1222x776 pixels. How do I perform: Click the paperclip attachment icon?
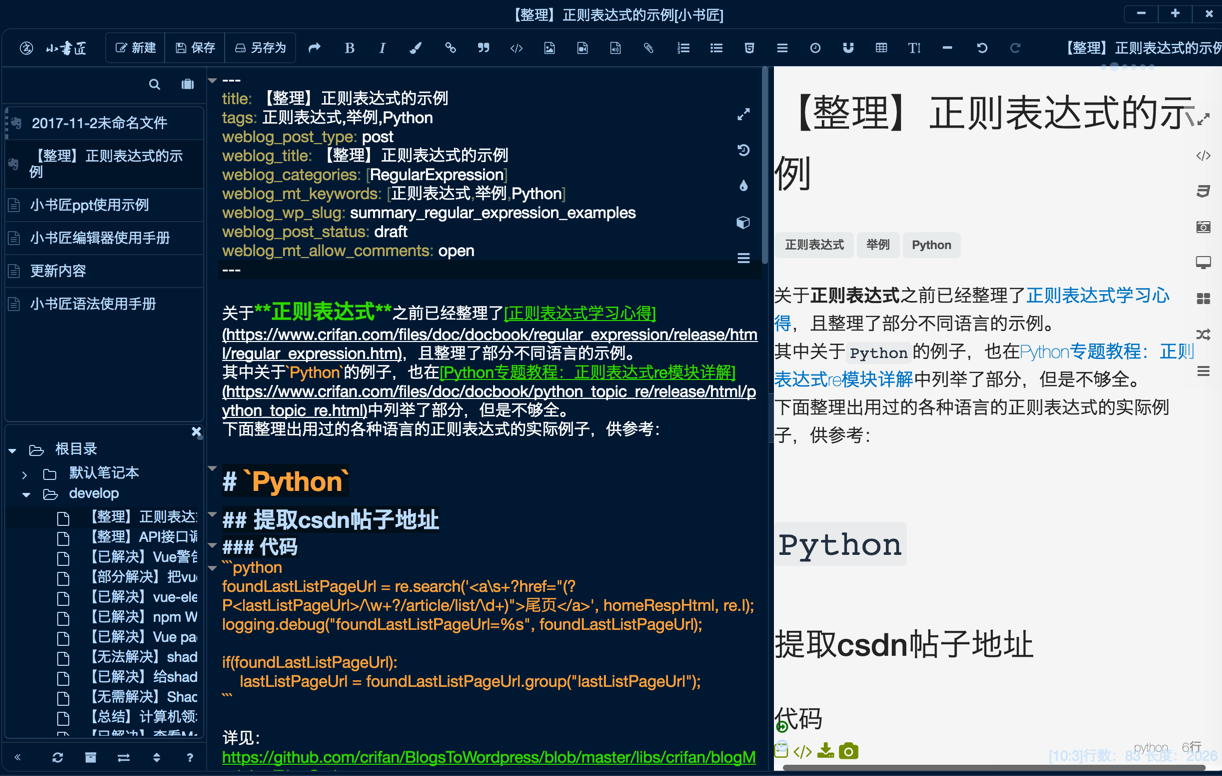648,48
